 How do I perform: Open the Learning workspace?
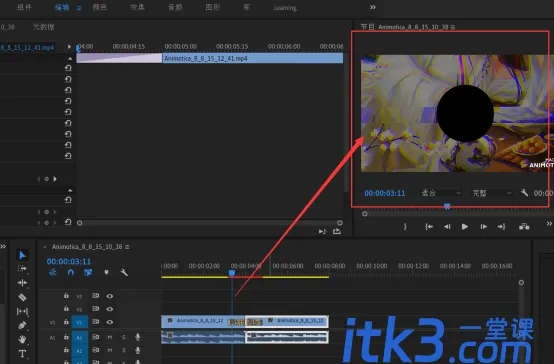point(285,8)
